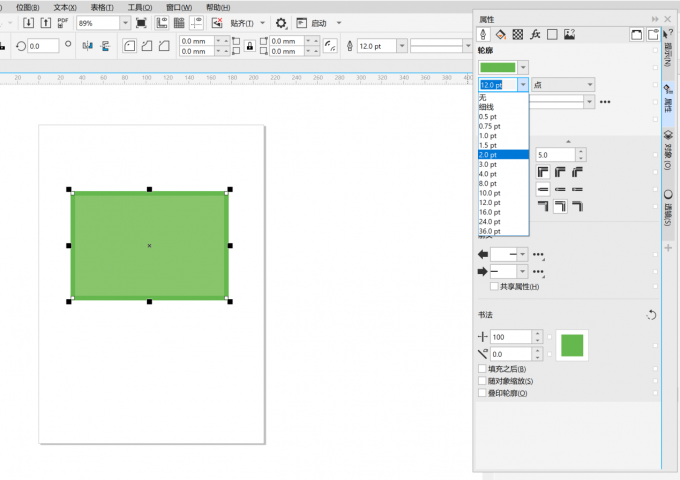Select the Round corner icon

129,46
